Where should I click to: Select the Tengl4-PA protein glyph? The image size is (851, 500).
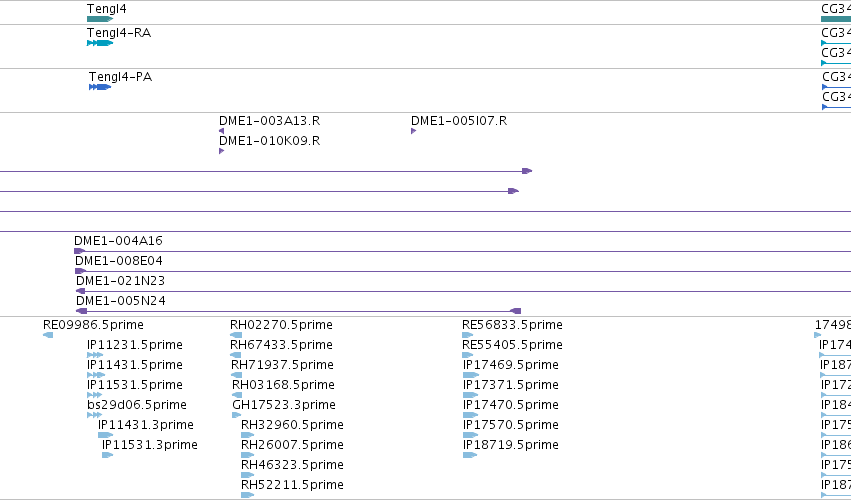tap(100, 87)
